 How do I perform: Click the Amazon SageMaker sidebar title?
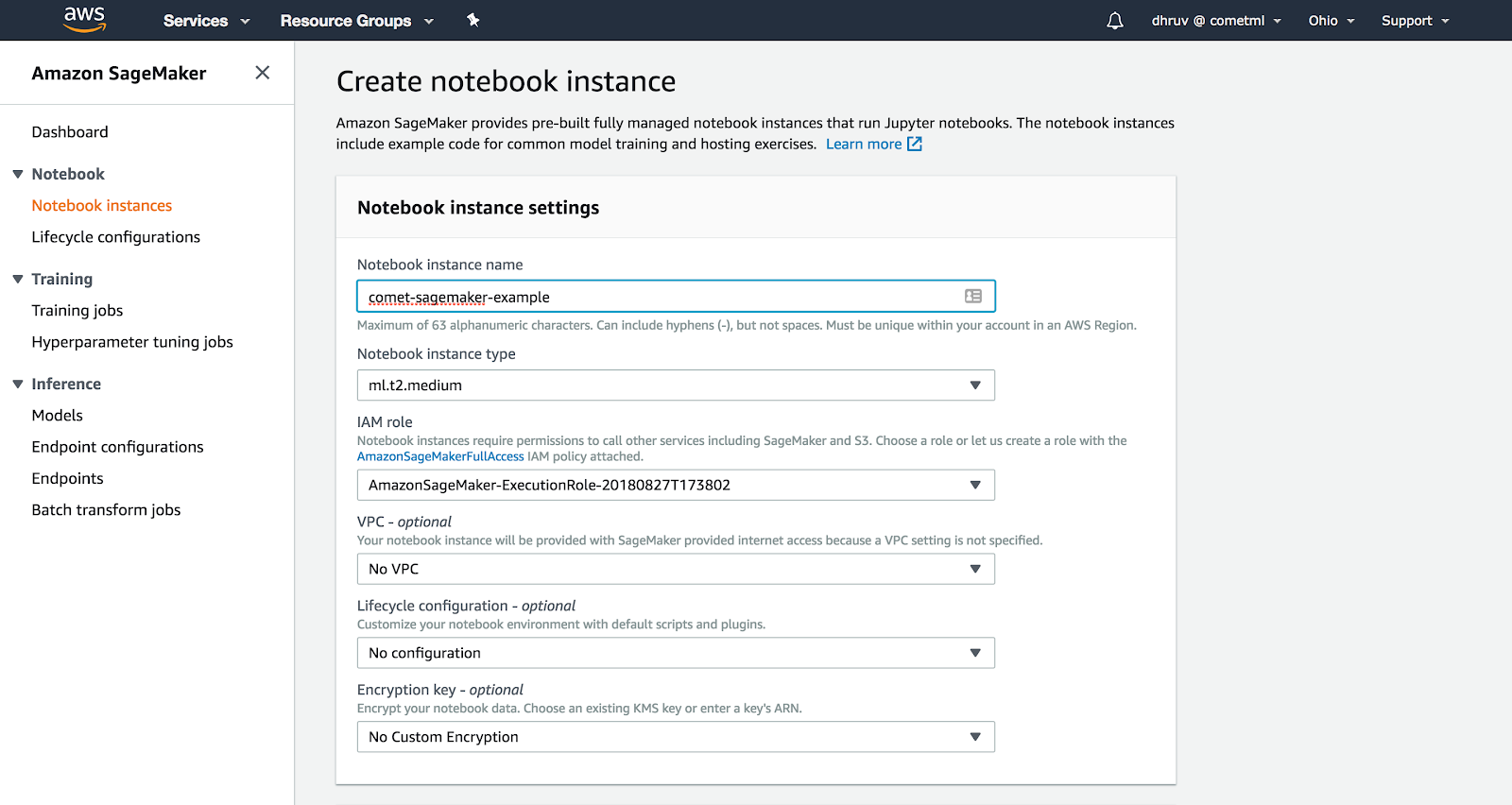(119, 74)
